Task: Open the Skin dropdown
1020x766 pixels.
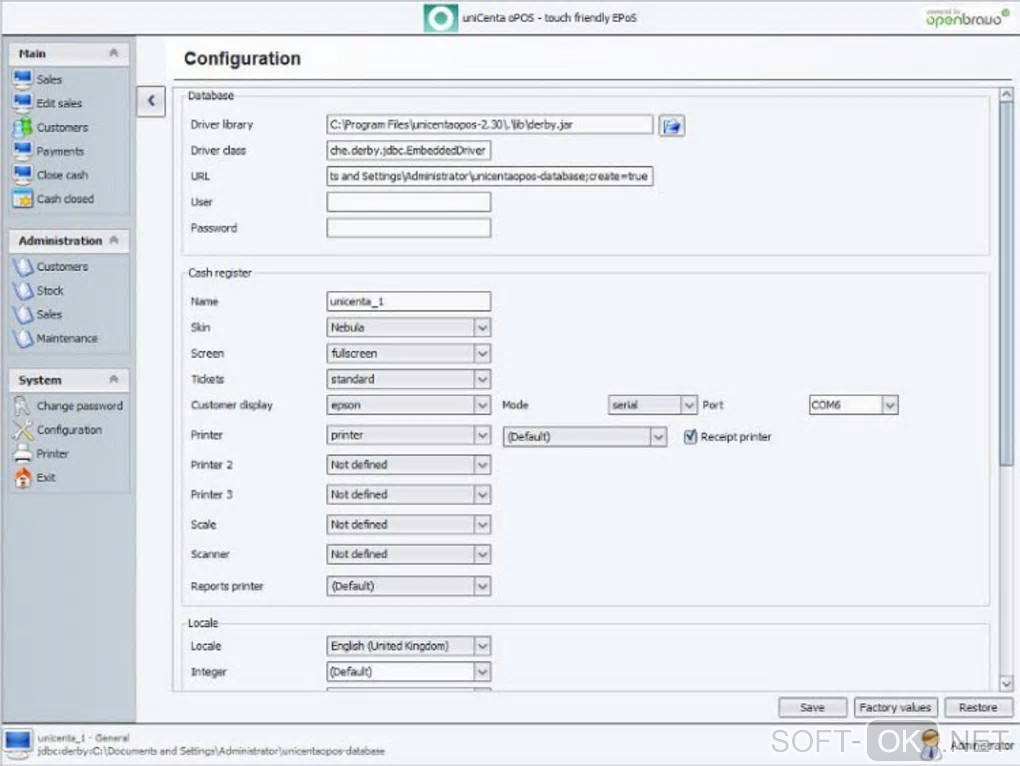Action: pos(481,328)
